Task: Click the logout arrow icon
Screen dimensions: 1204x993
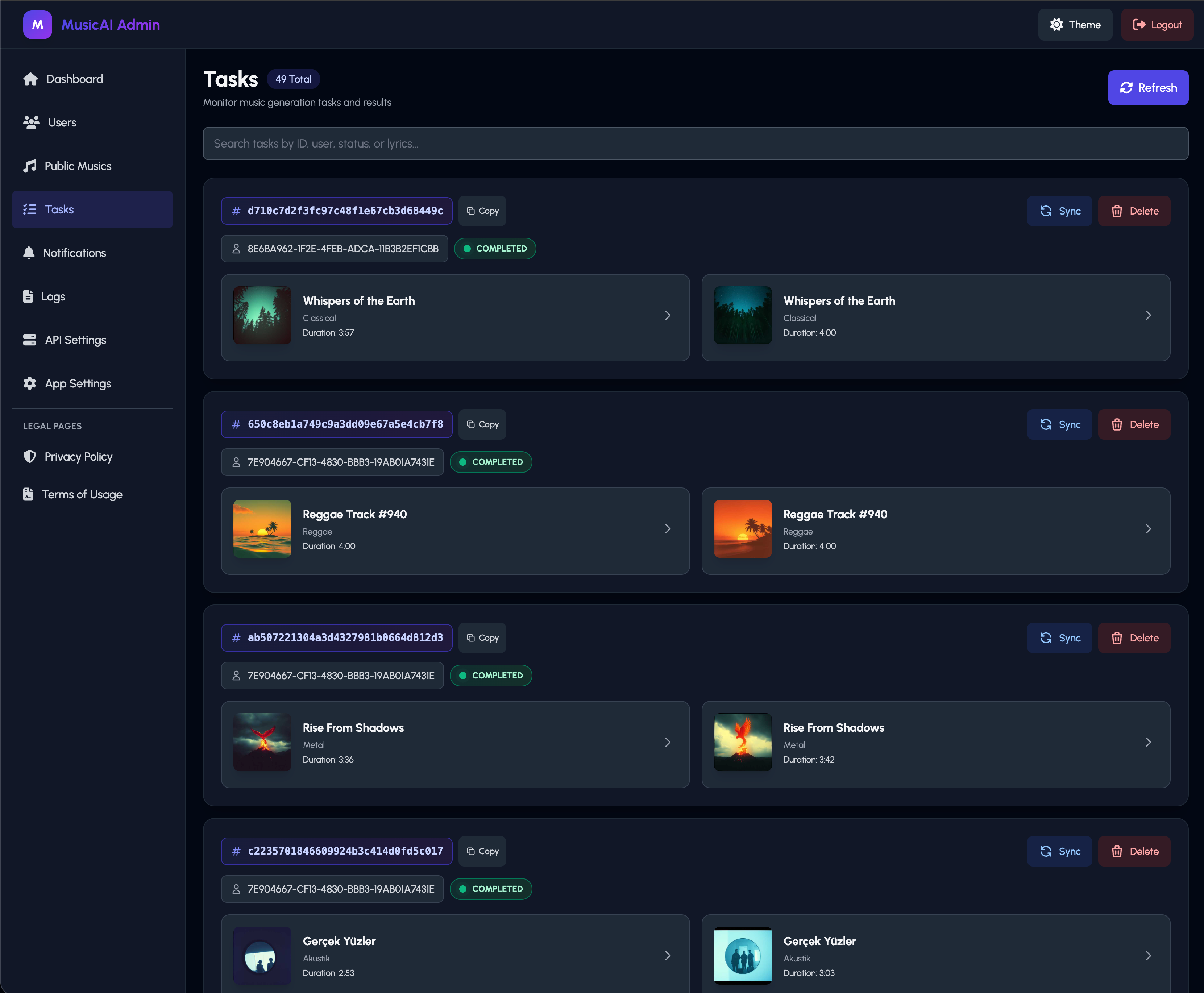Action: point(1139,25)
